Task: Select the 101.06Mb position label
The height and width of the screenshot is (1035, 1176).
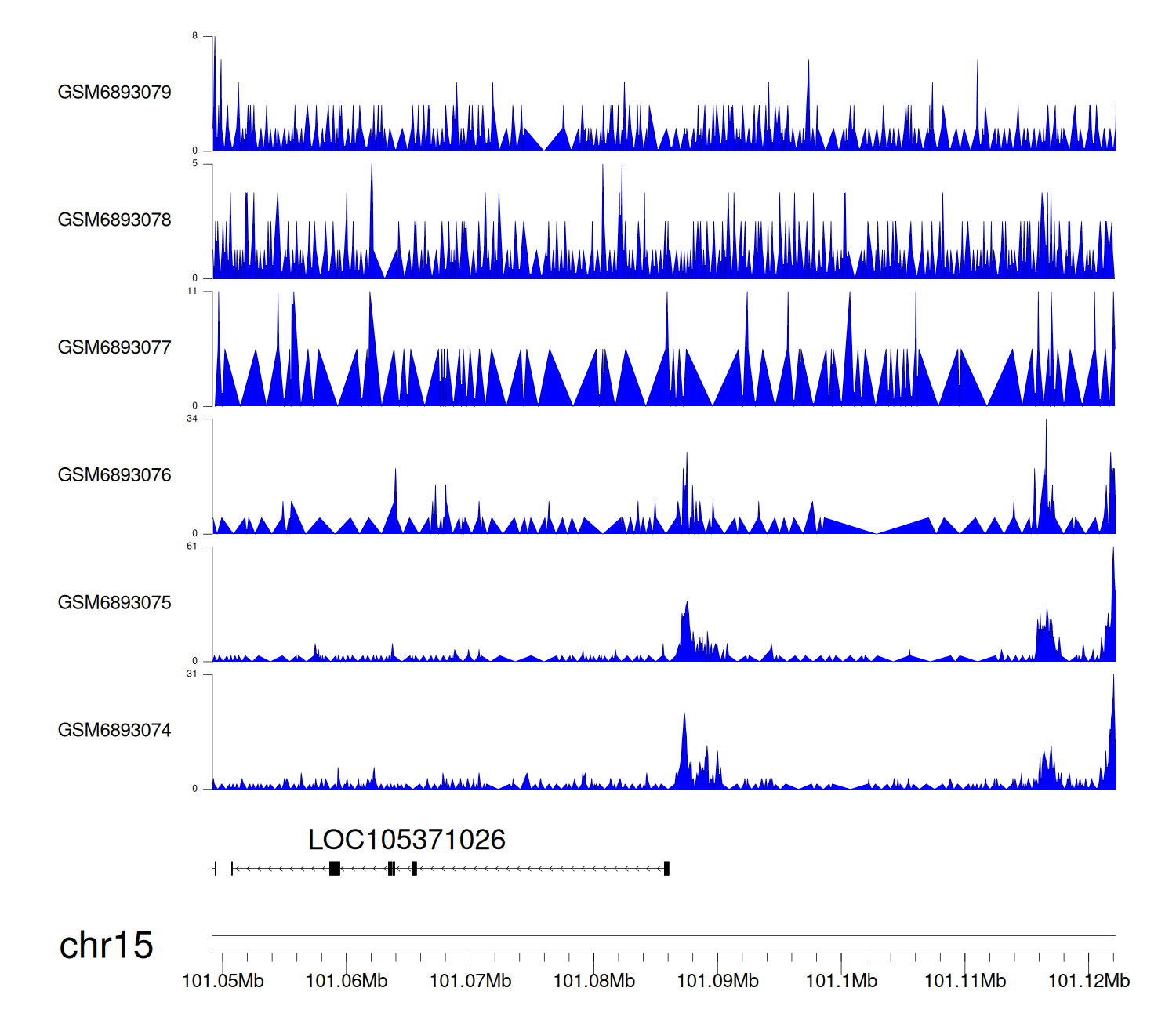Action: (347, 981)
